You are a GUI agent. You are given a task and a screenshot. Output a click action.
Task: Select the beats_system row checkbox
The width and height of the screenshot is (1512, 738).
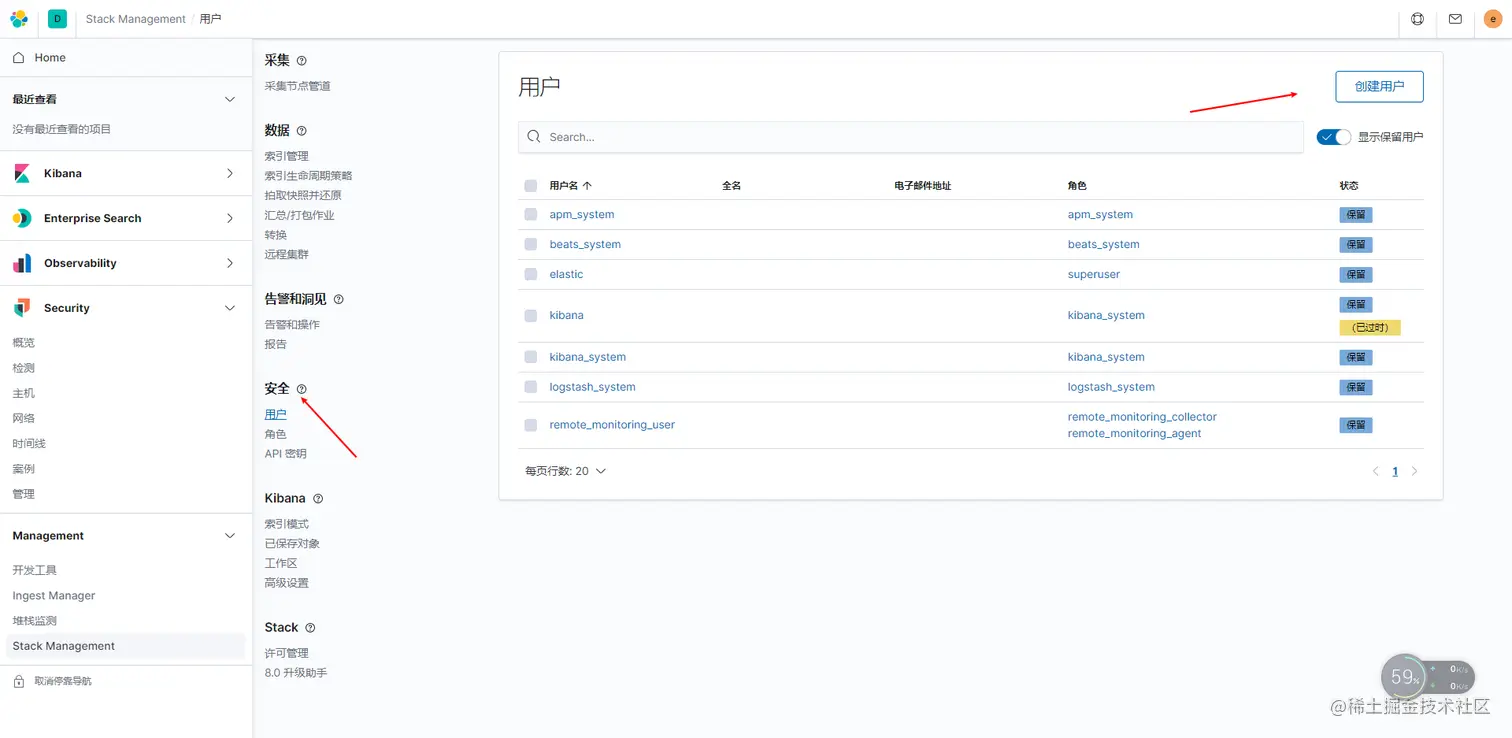pos(531,245)
